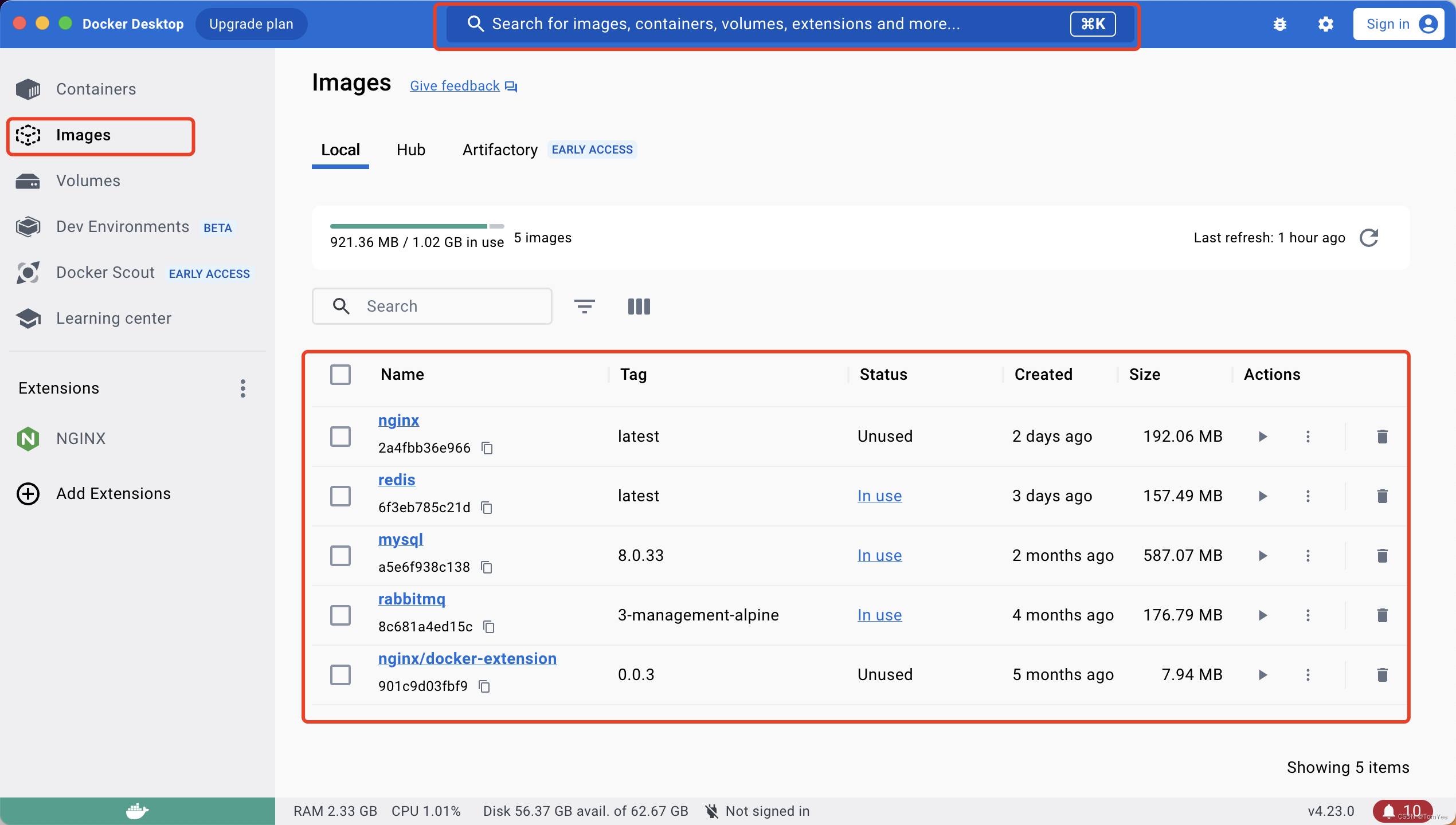Copy the nginx/docker-extension image ID
Viewport: 1456px width, 825px height.
[484, 686]
